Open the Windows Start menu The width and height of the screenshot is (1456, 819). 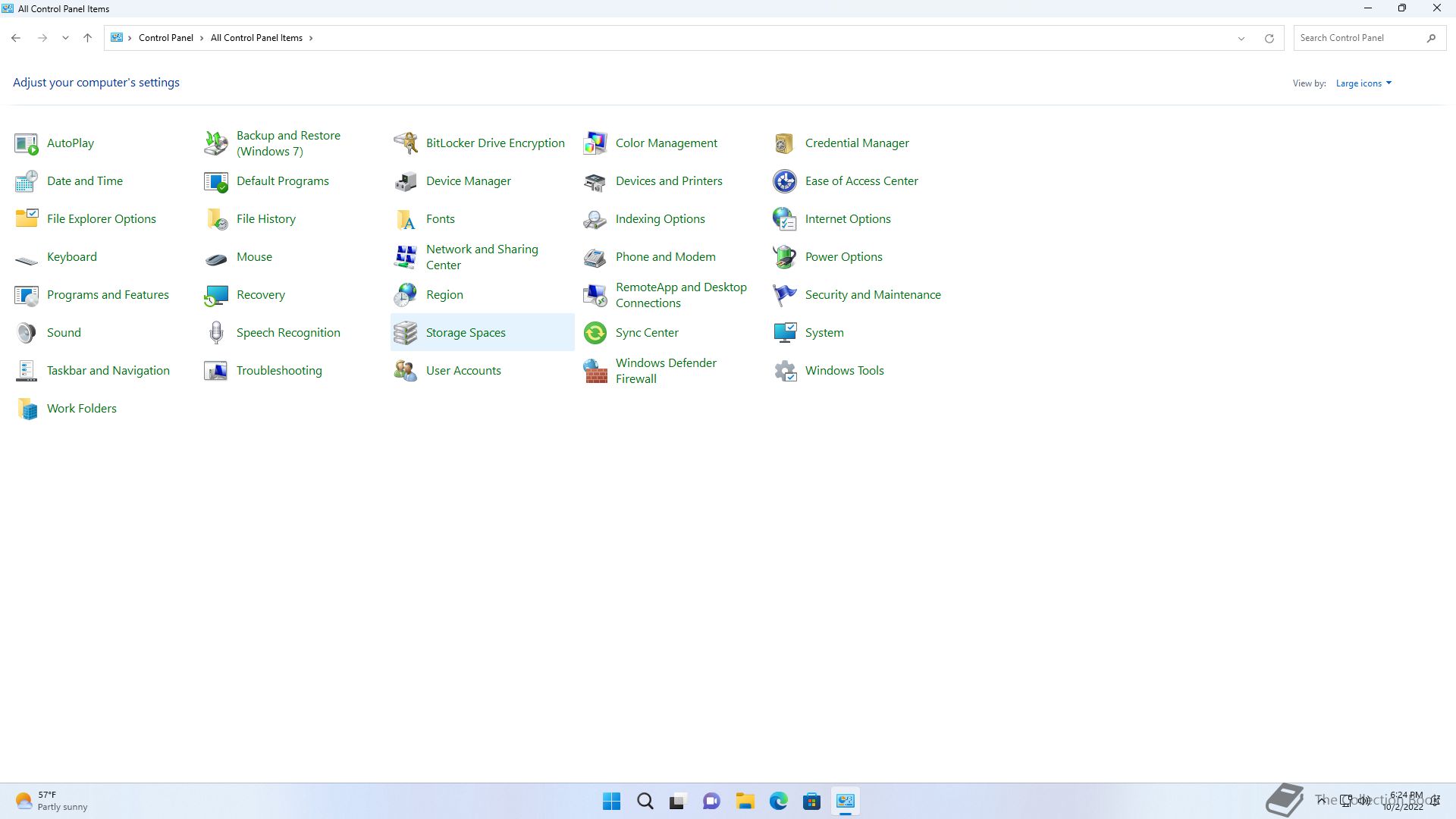tap(611, 801)
